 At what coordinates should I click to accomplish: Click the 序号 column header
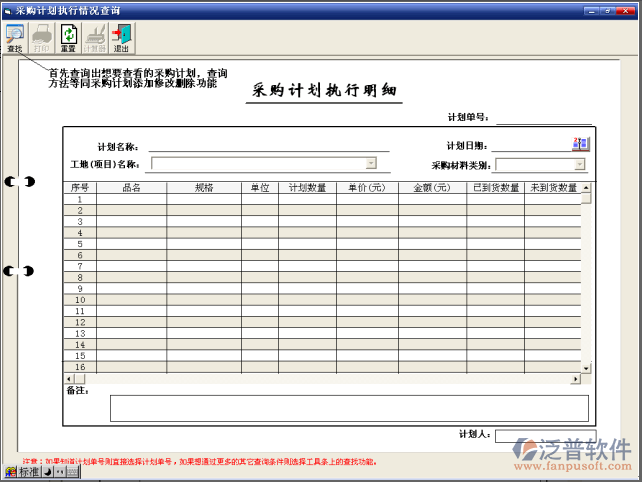tap(80, 188)
